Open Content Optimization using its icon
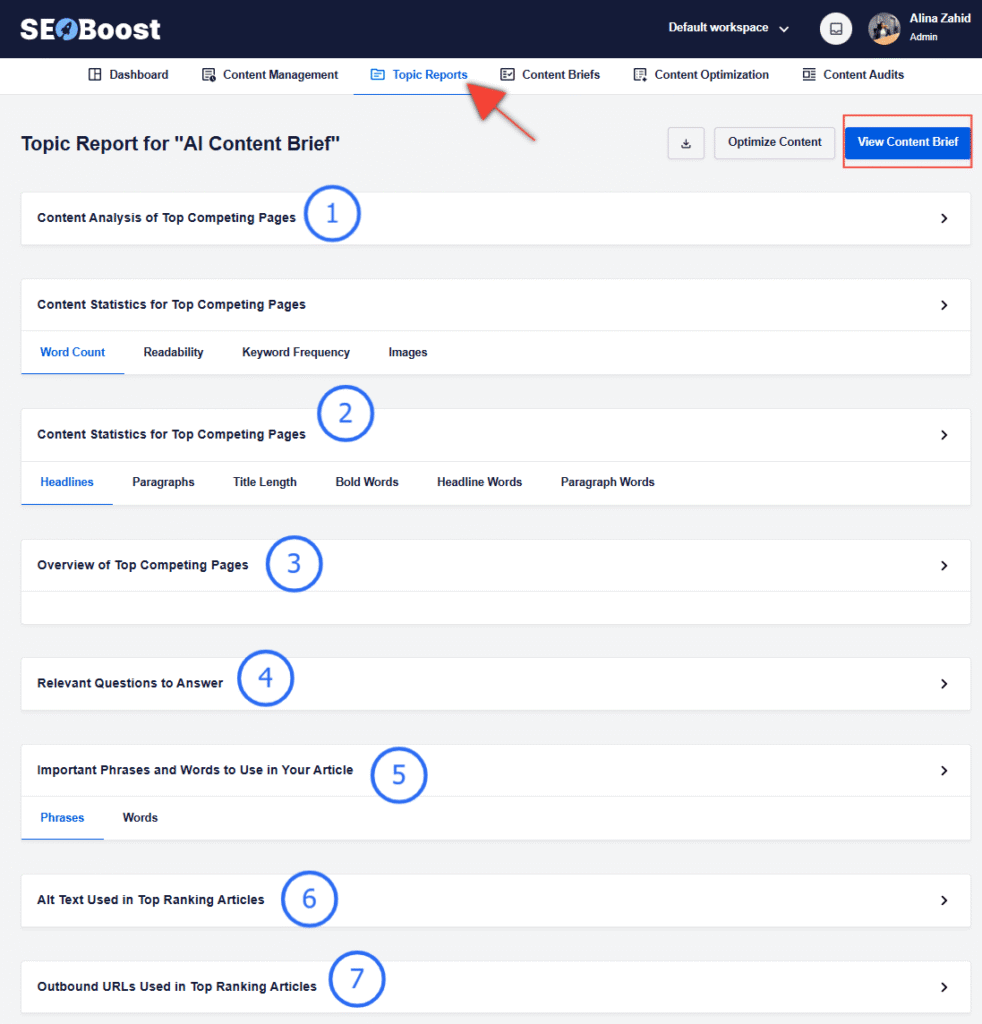The width and height of the screenshot is (982, 1024). point(640,74)
